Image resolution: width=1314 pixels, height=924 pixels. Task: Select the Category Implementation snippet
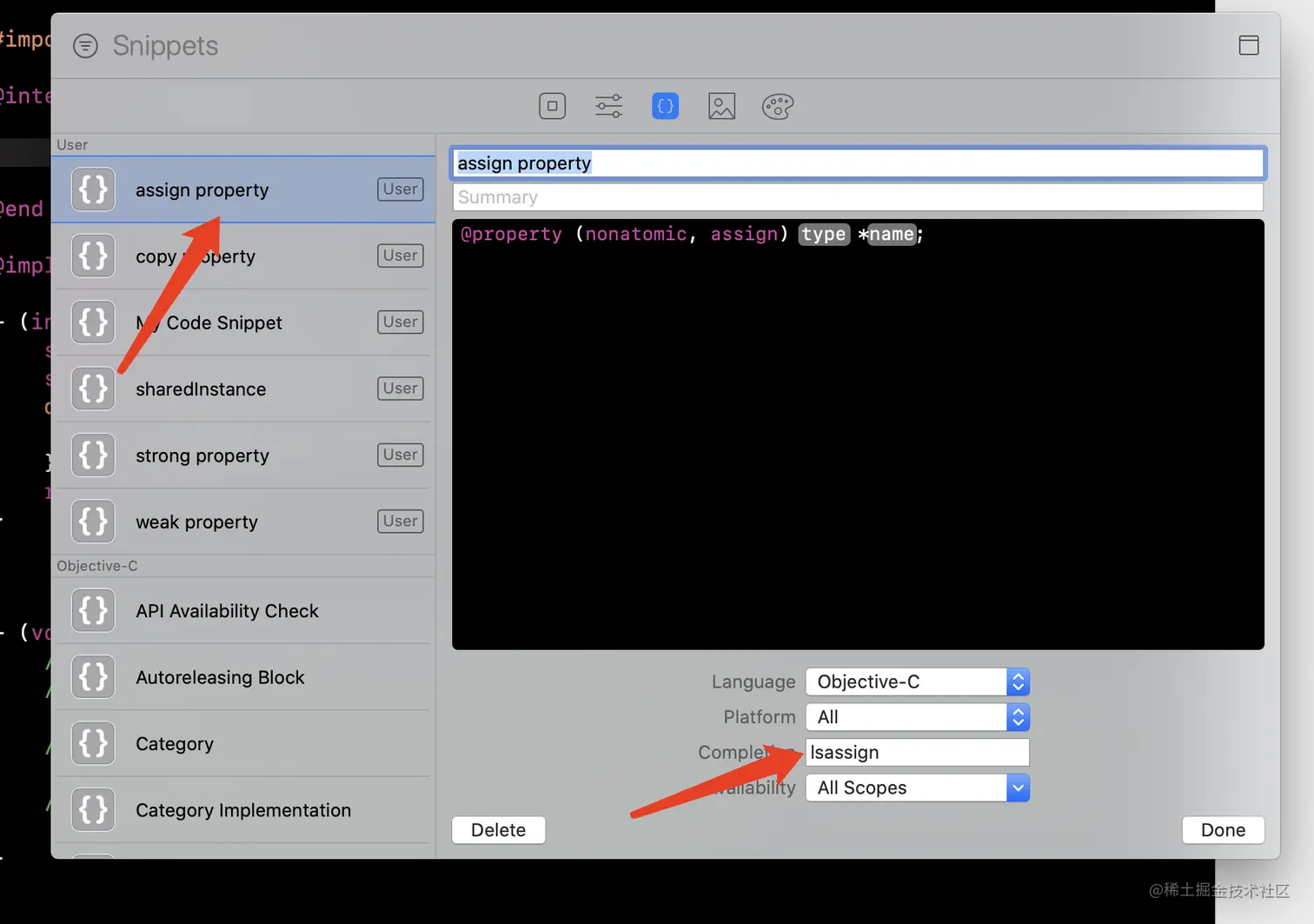(x=243, y=810)
